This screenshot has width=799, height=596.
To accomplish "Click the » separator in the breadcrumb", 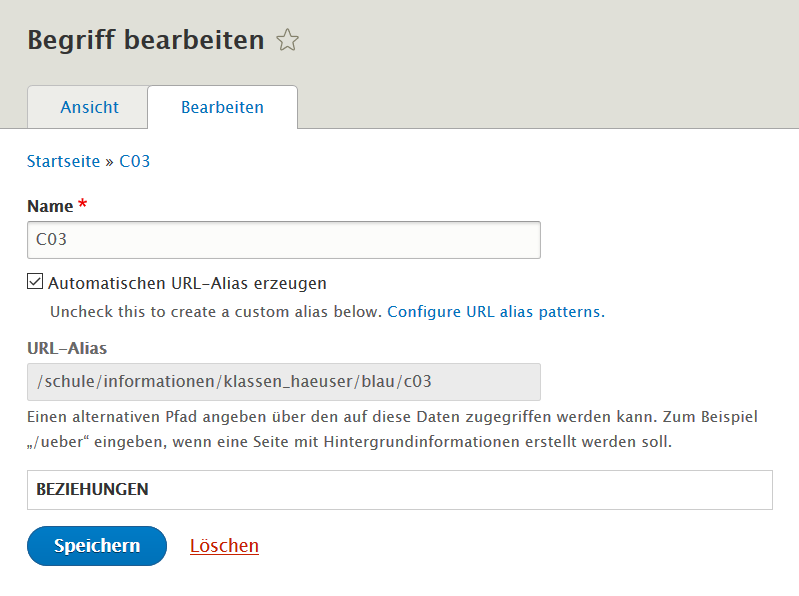I will (x=110, y=161).
